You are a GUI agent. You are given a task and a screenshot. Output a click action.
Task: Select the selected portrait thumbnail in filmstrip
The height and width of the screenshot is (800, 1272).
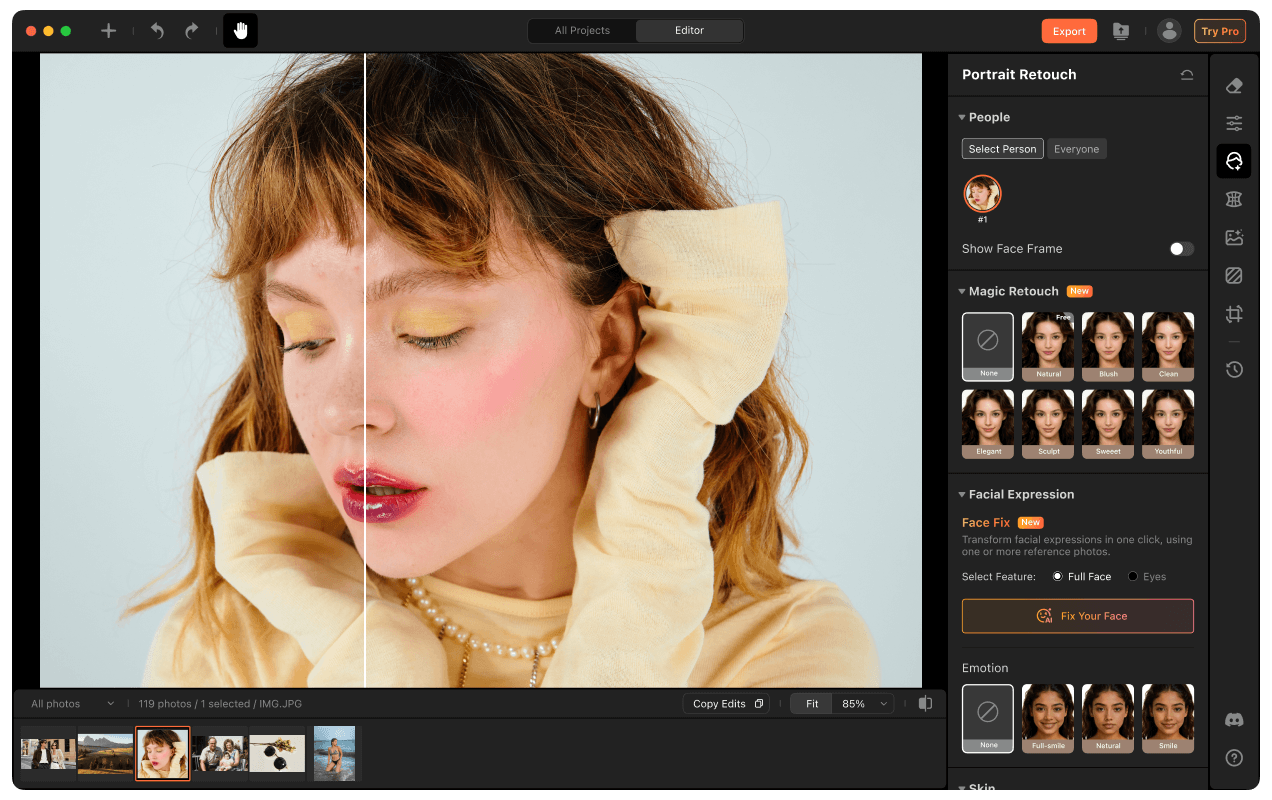[163, 754]
